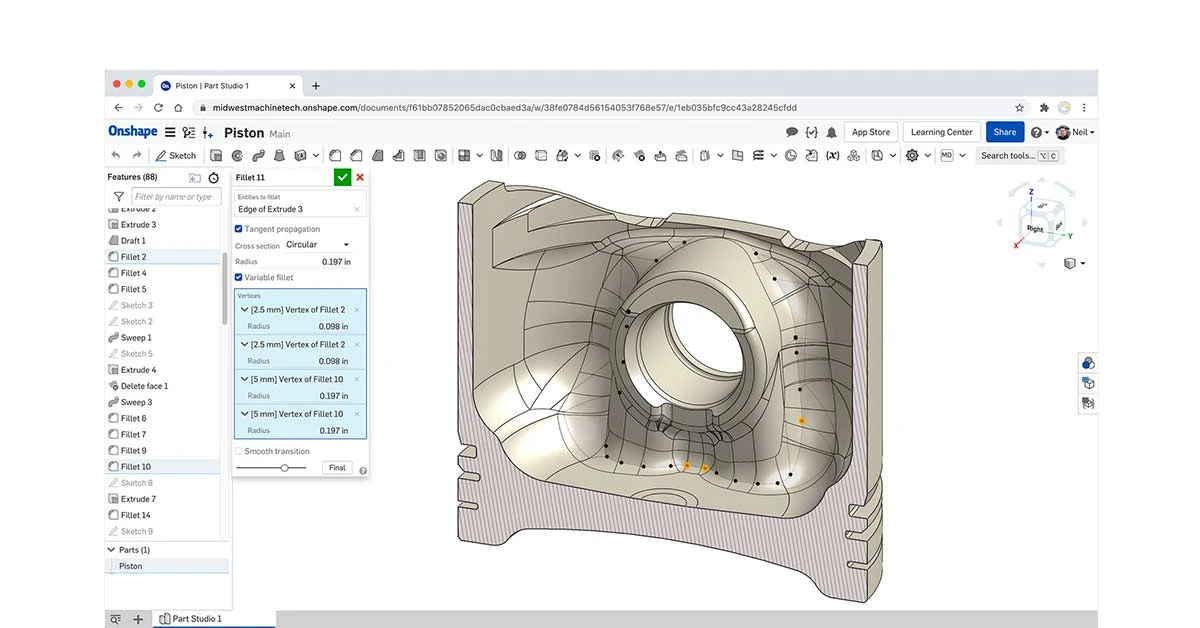The width and height of the screenshot is (1200, 628).
Task: Open the Measure tool in the right sidebar
Action: point(1088,402)
